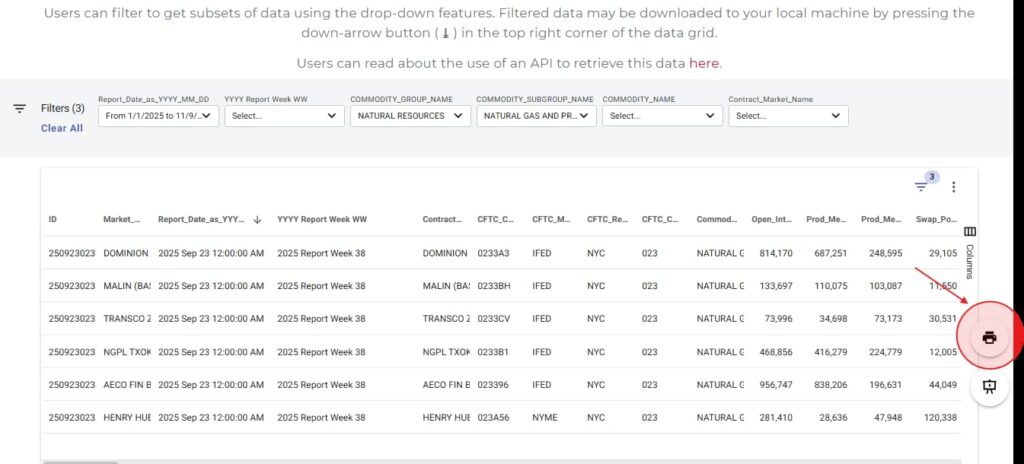Image resolution: width=1024 pixels, height=464 pixels.
Task: Click the grid filter icon with badge 3
Action: 921,187
